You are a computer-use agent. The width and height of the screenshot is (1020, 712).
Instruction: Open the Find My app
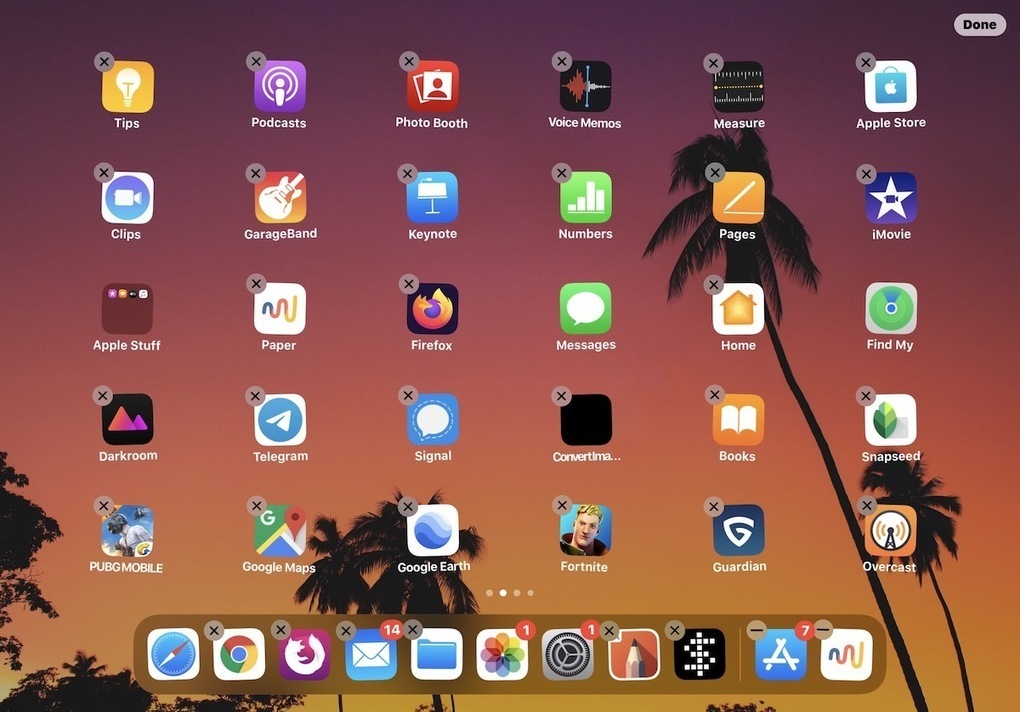coord(891,309)
